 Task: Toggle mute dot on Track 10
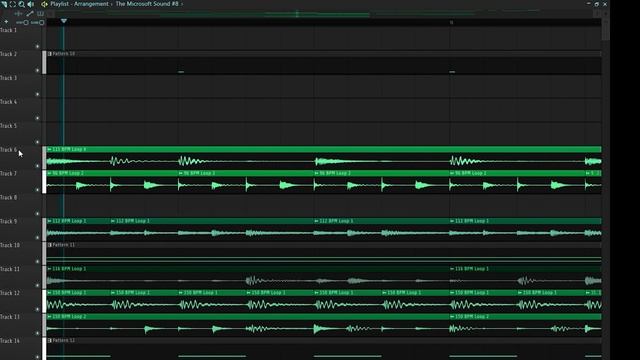(38, 261)
